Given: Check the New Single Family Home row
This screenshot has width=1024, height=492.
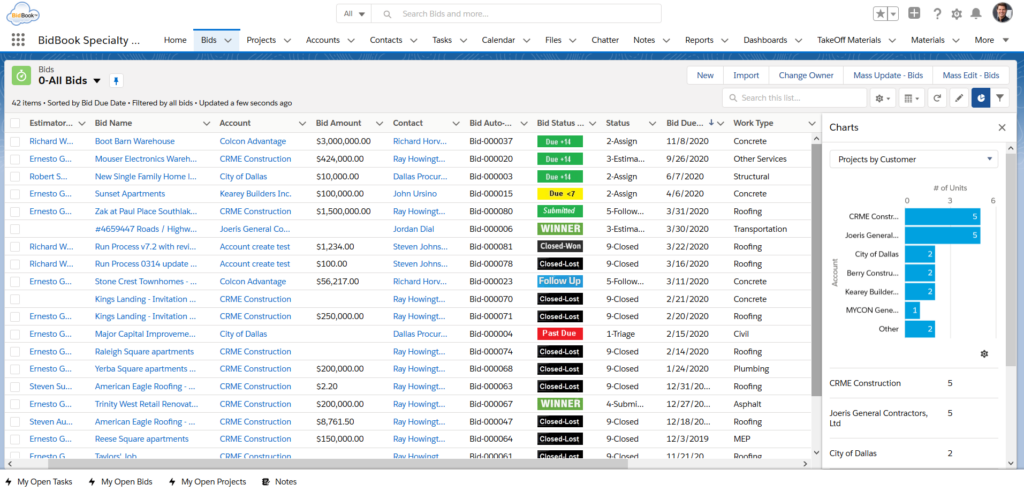Looking at the screenshot, I should pos(15,176).
